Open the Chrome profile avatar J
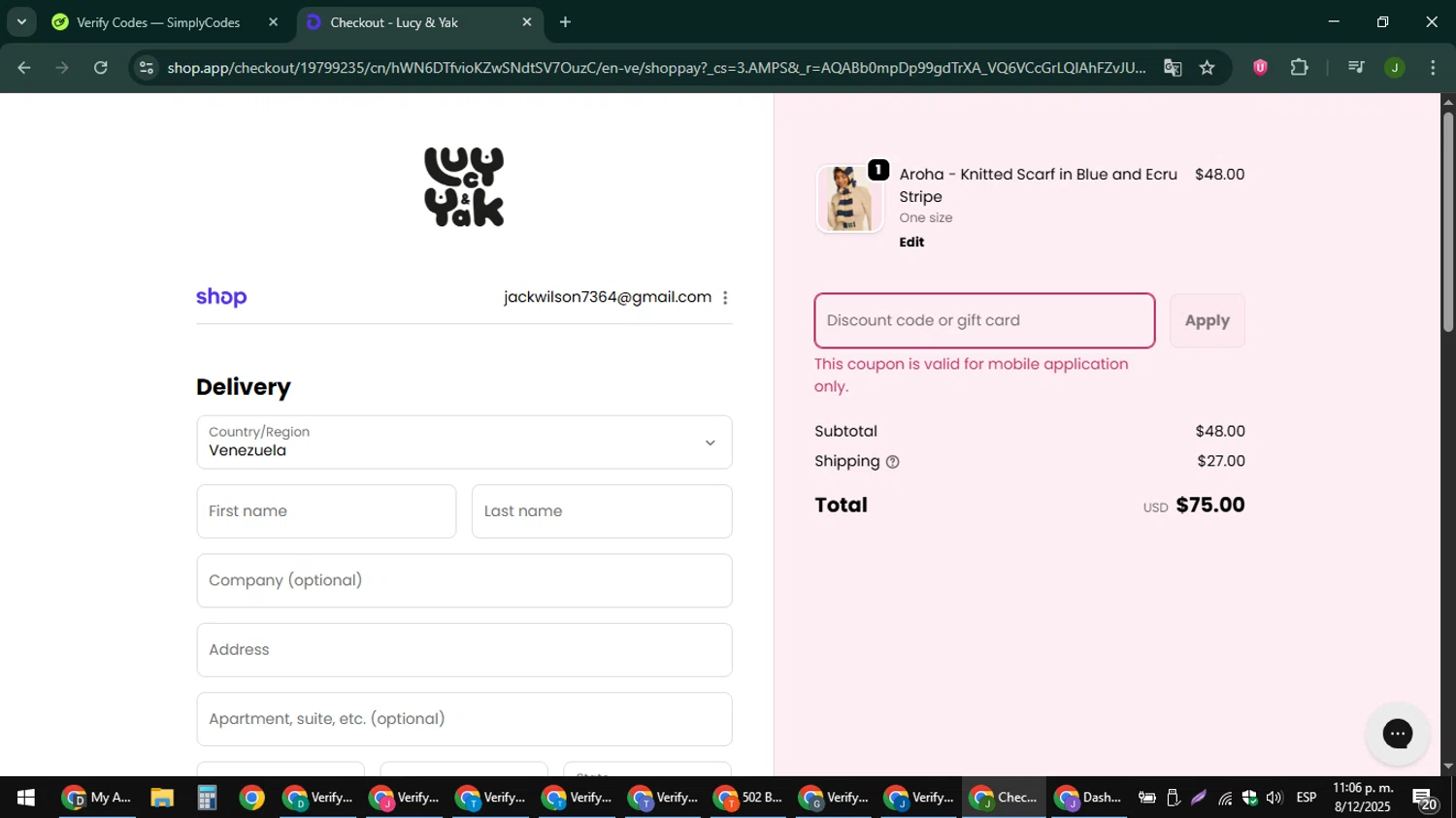This screenshot has height=818, width=1456. [x=1395, y=68]
